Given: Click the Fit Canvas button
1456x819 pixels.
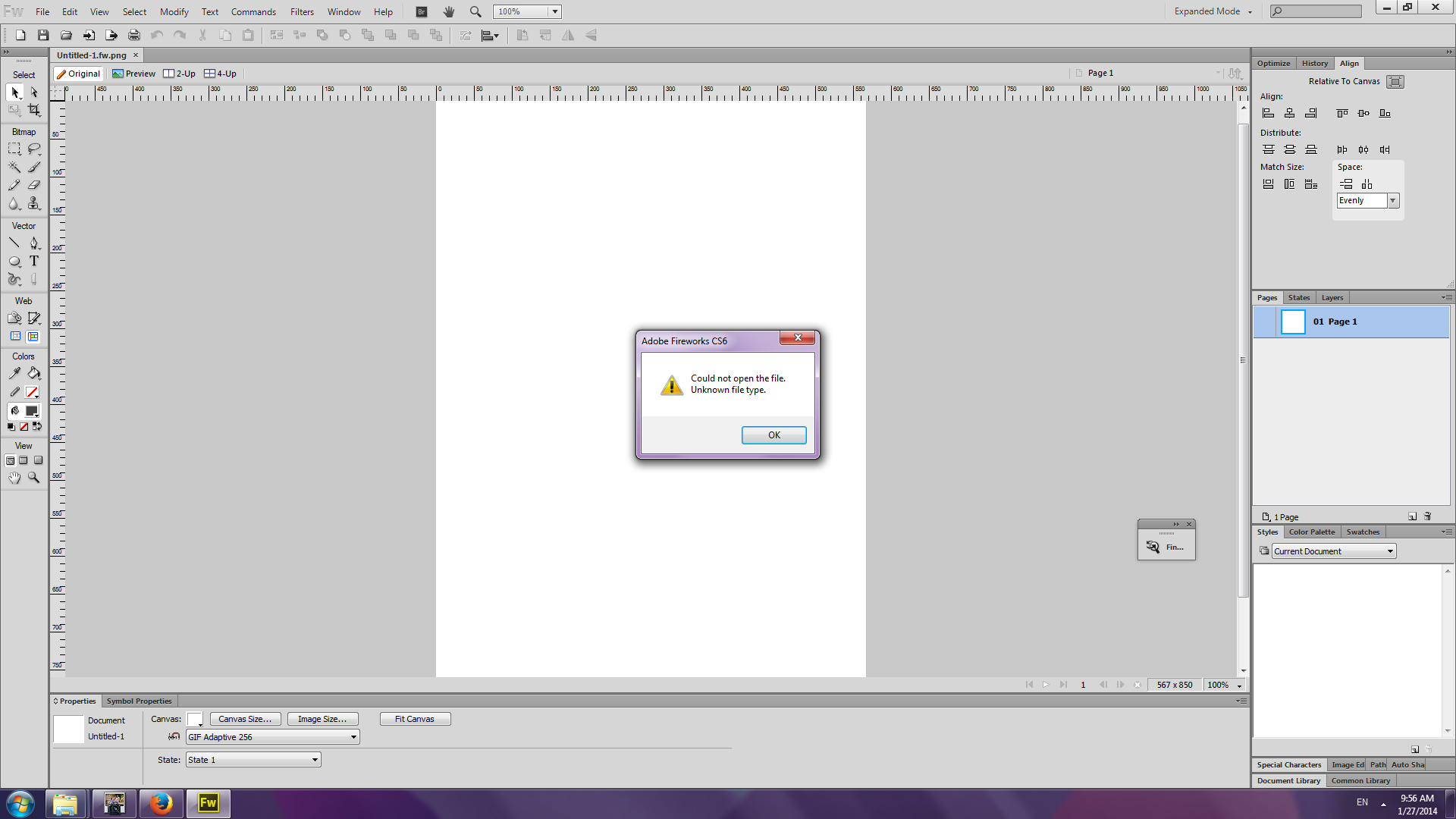Looking at the screenshot, I should pos(415,719).
